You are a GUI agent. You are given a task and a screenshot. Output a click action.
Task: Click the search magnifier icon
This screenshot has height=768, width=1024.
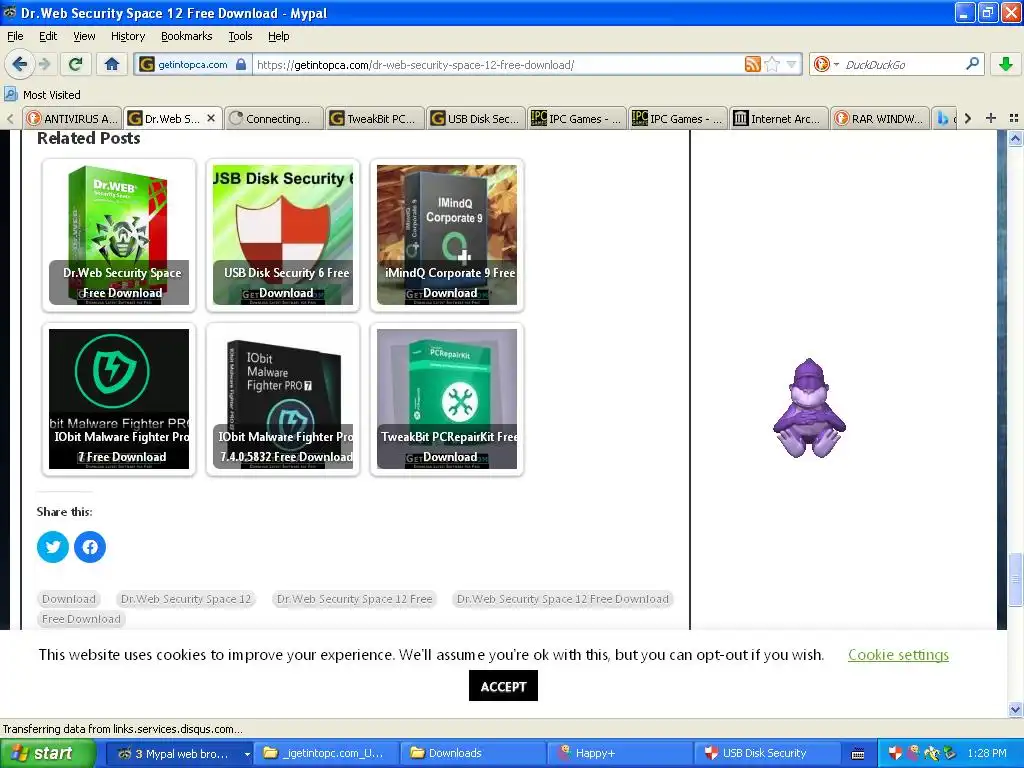[x=972, y=64]
